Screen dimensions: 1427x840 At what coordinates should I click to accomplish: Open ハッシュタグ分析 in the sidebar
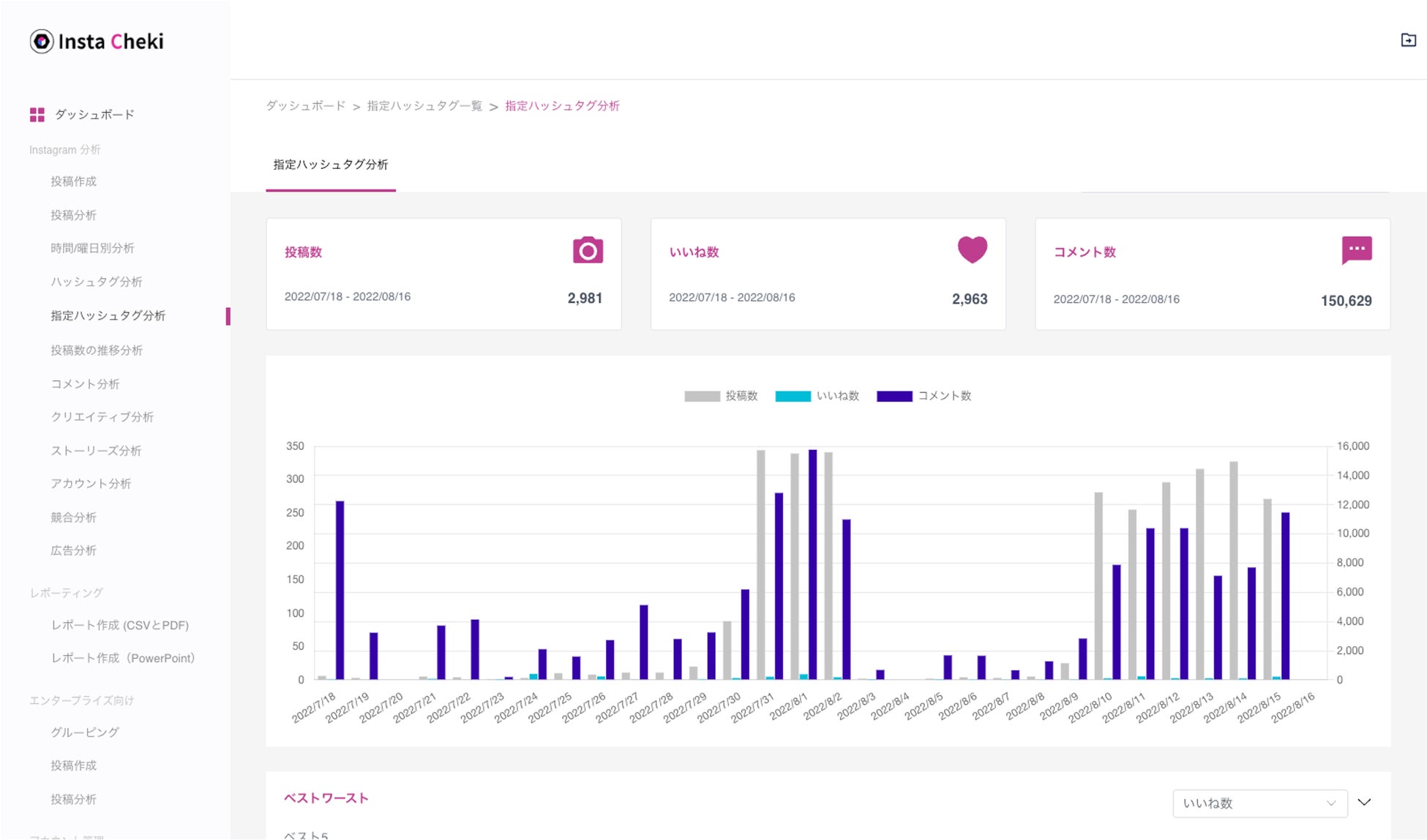click(x=96, y=282)
